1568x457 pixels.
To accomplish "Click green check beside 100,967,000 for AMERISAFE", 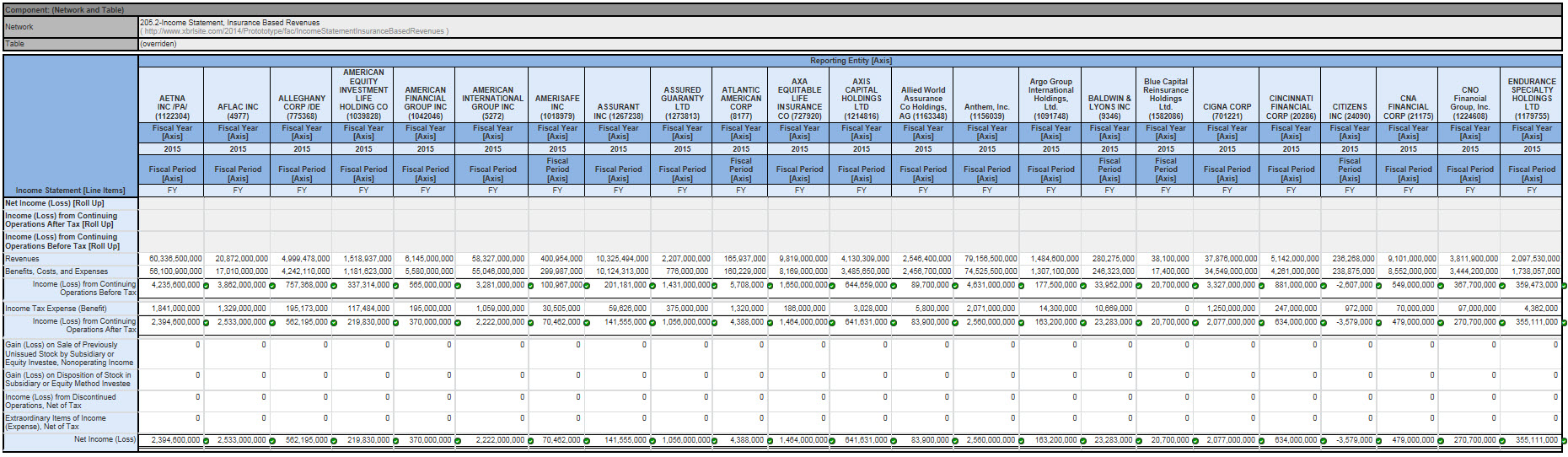I will click(586, 286).
